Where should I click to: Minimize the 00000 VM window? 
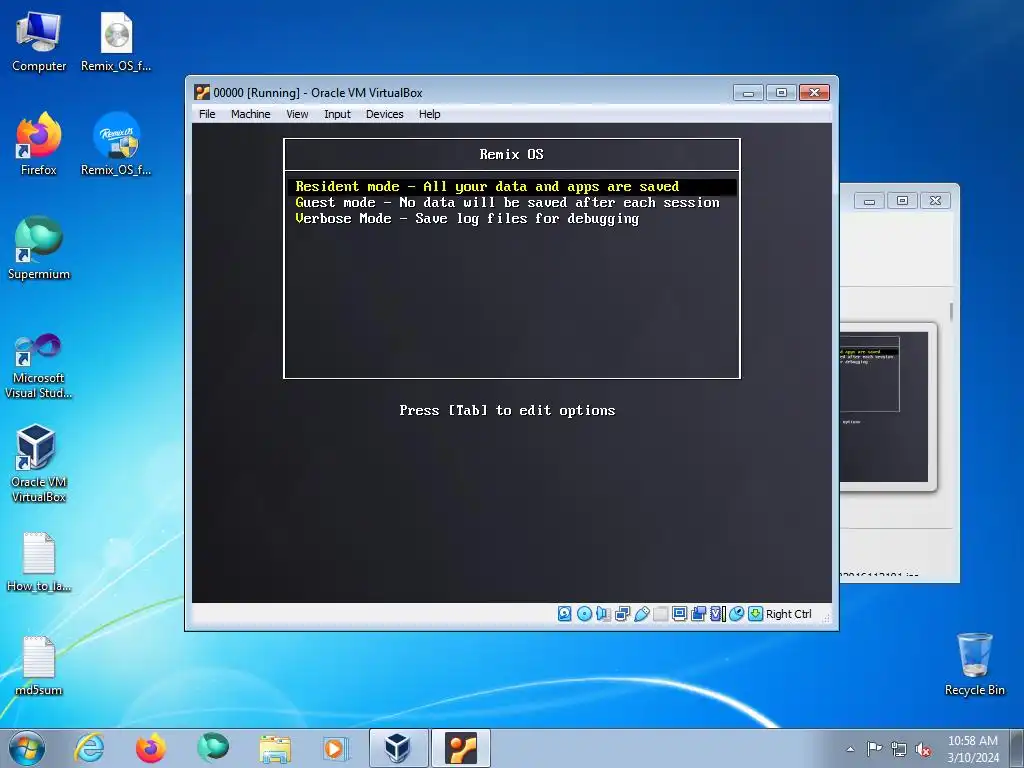click(x=748, y=93)
